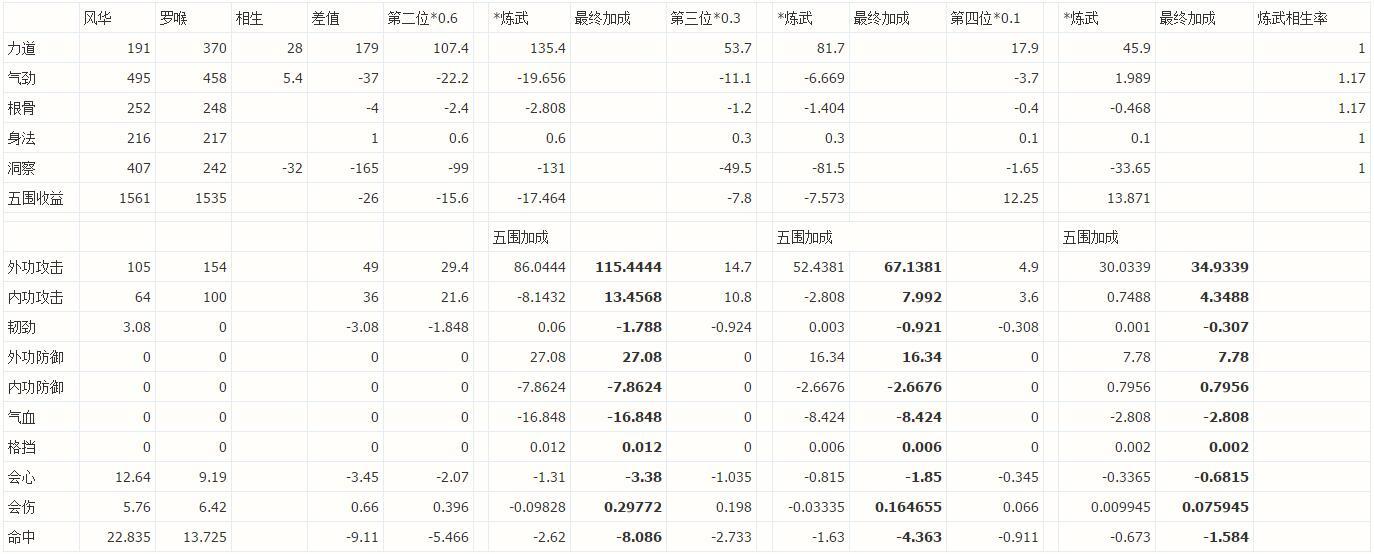Click the 内功防御 row label
The height and width of the screenshot is (554, 1374).
(x=35, y=387)
